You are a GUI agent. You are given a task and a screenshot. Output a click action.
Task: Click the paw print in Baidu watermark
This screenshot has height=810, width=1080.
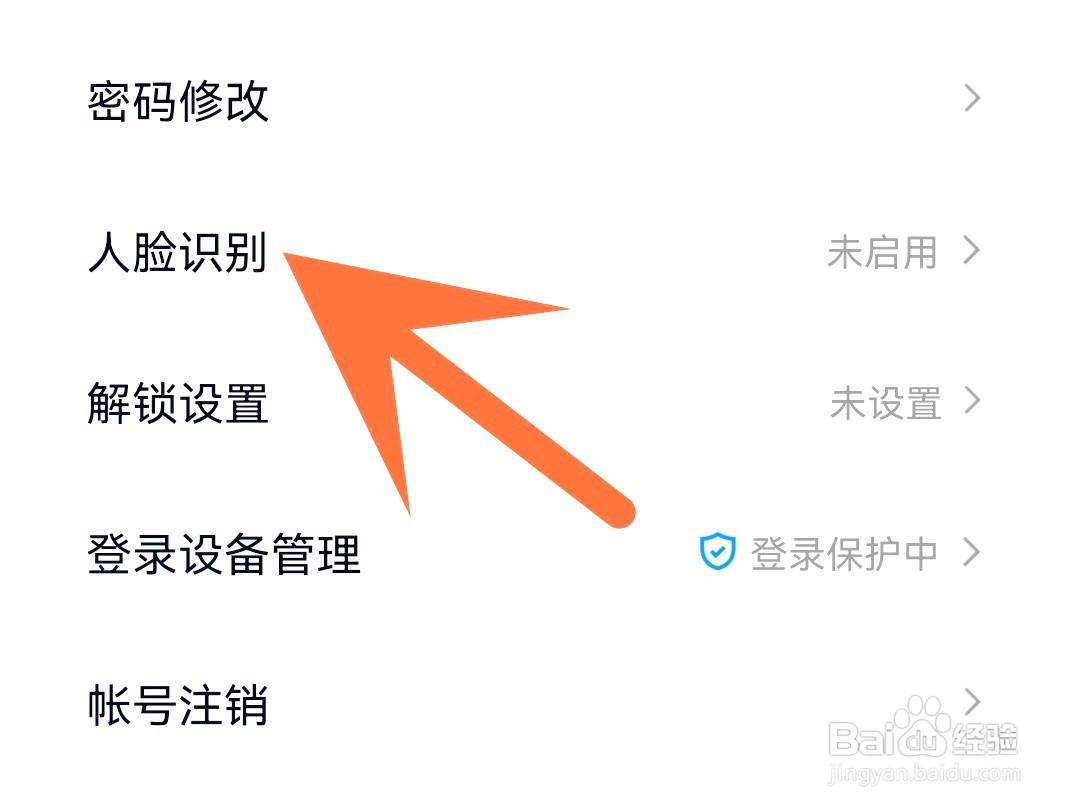tap(922, 721)
